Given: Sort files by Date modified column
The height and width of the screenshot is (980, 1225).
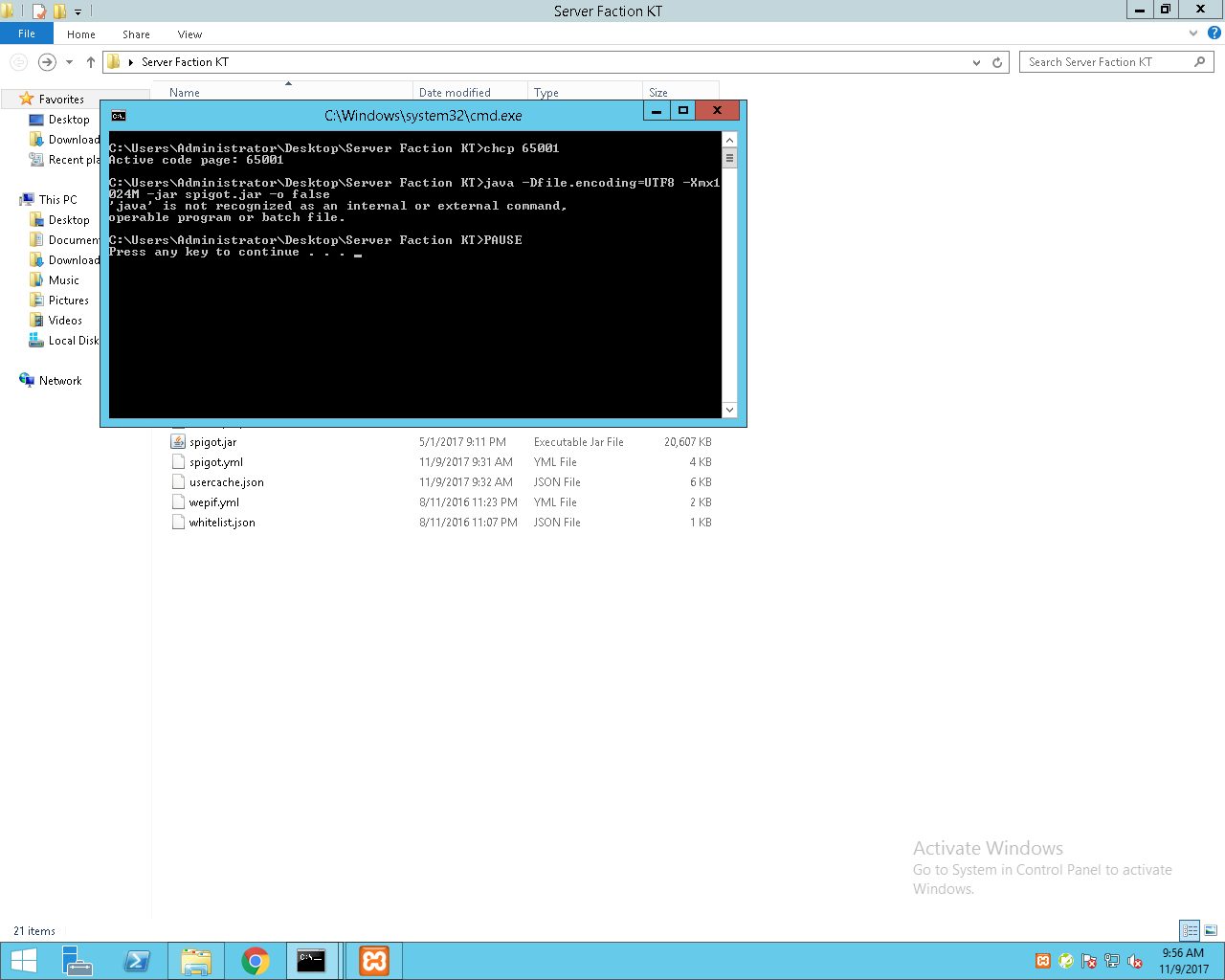Looking at the screenshot, I should [x=455, y=93].
